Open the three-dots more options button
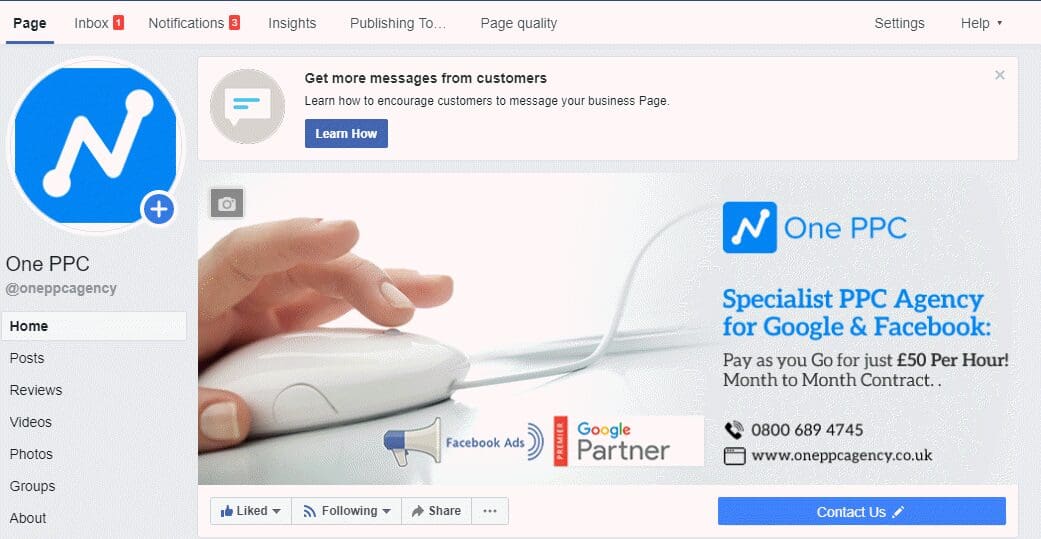The image size is (1041, 539). [490, 511]
